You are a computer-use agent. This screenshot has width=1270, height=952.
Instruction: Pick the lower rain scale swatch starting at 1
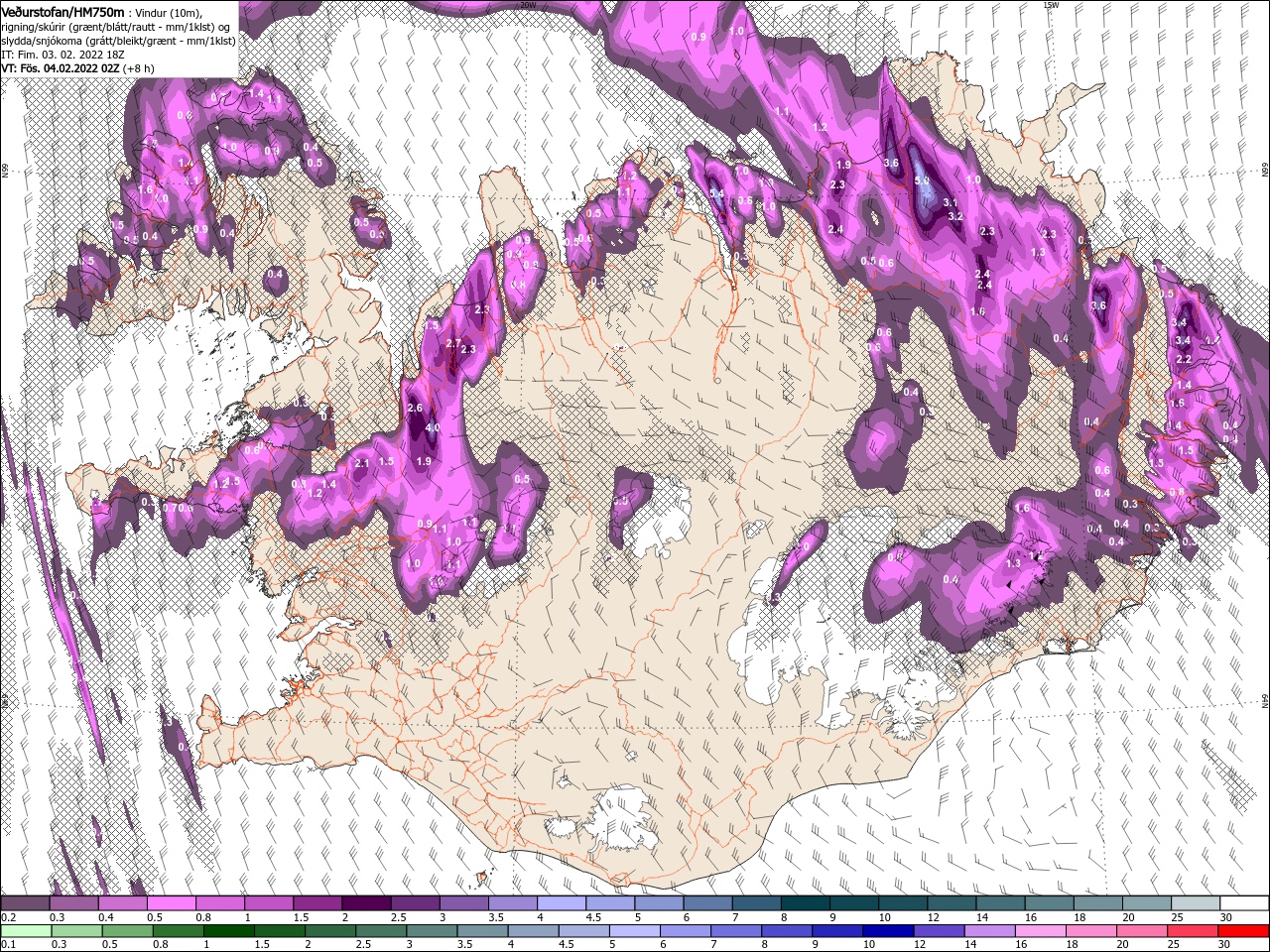pyautogui.click(x=228, y=930)
